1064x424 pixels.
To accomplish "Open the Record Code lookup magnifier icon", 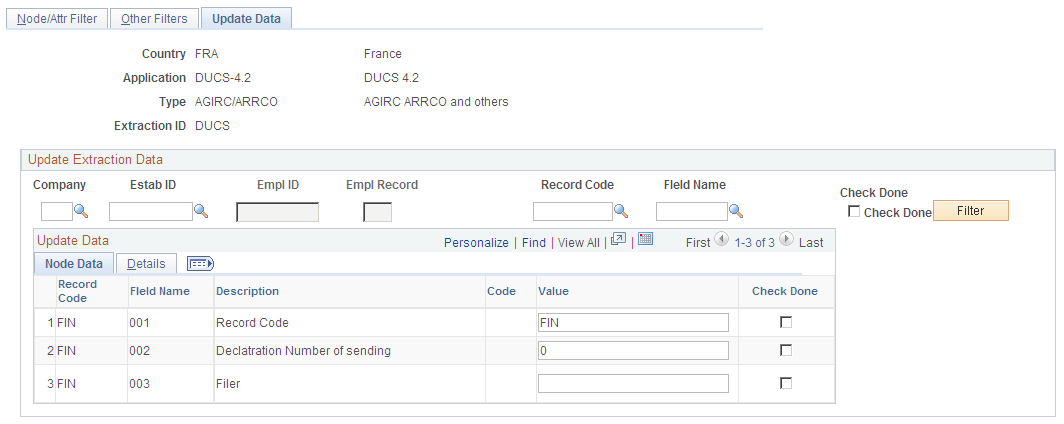I will click(x=621, y=212).
